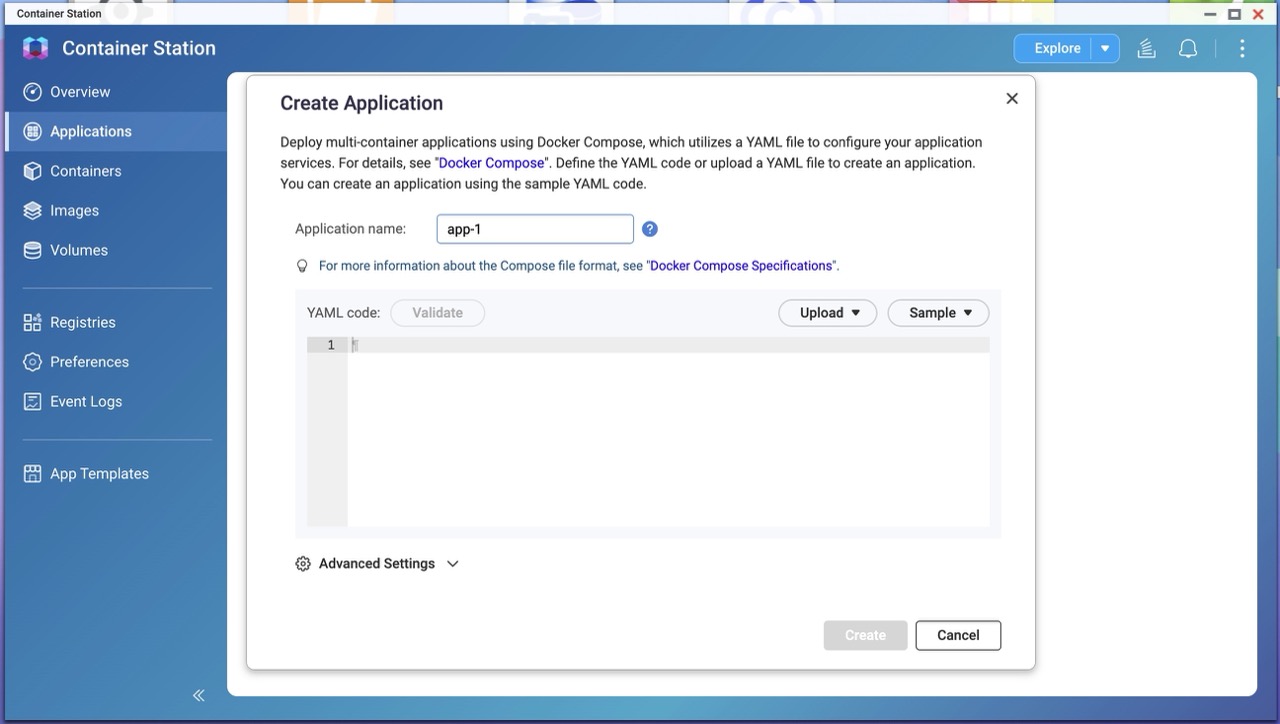1280x724 pixels.
Task: Click the Container Station logo icon
Action: click(35, 48)
